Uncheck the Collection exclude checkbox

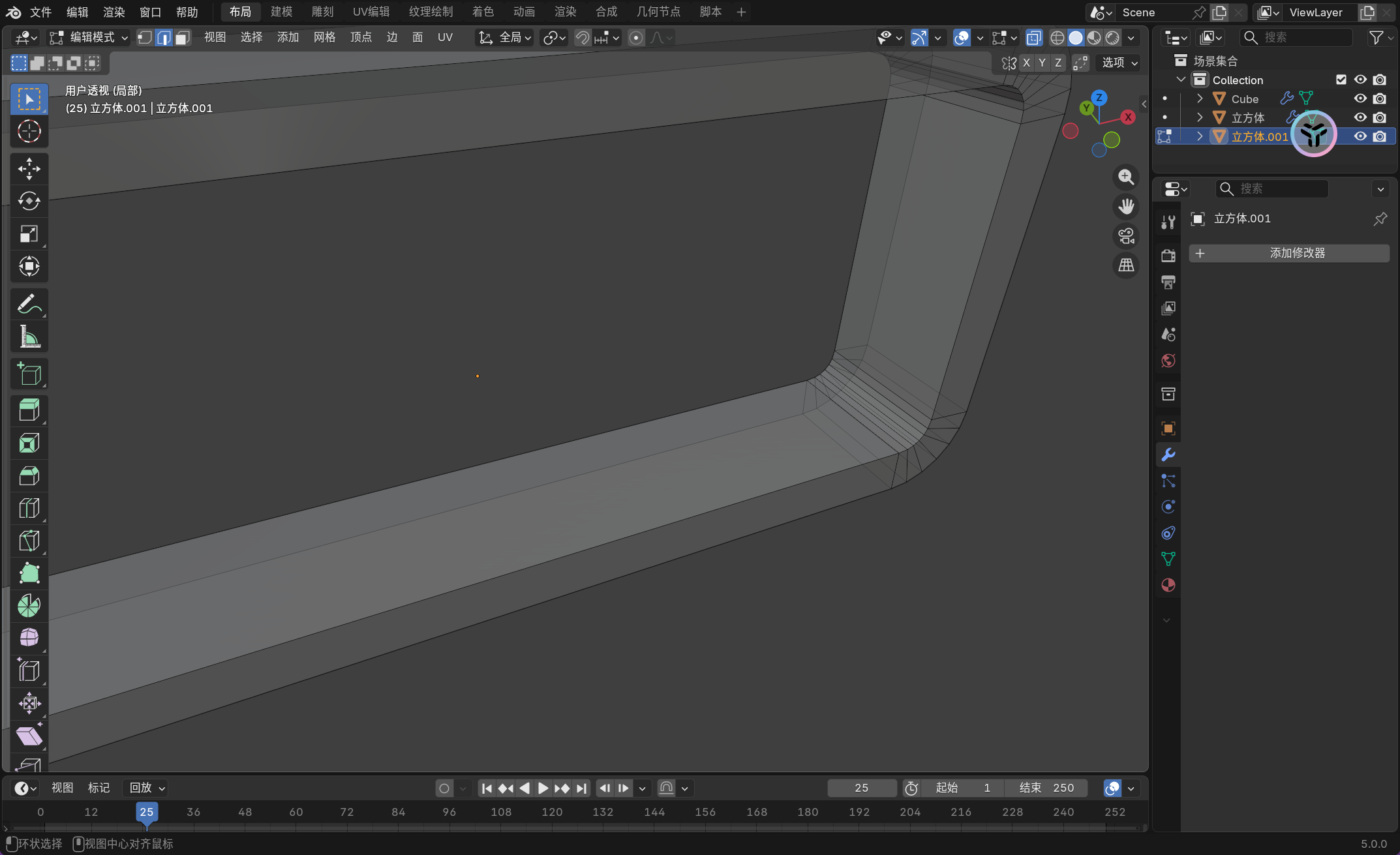click(1341, 80)
